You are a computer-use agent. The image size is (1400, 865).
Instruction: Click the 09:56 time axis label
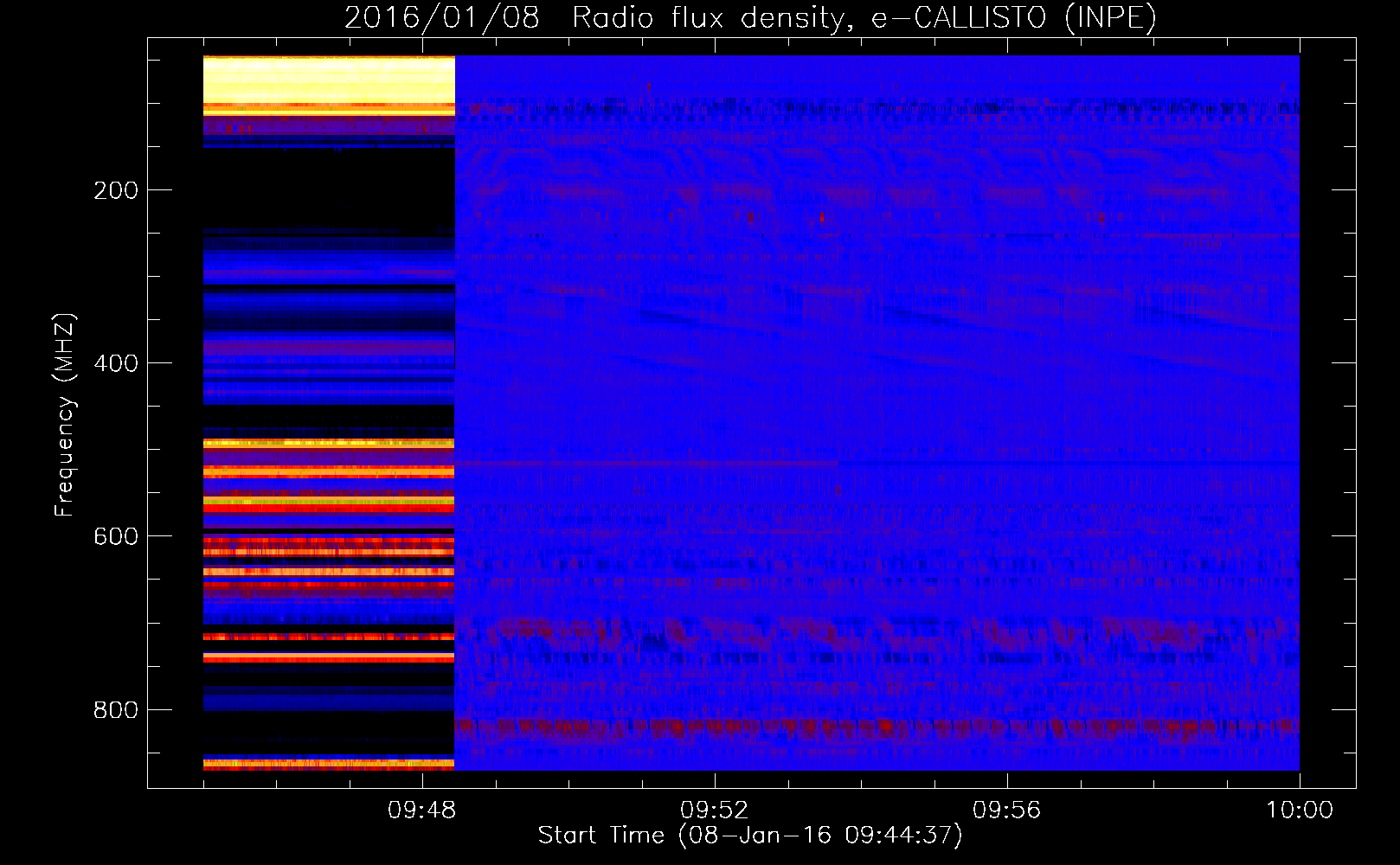(1006, 811)
